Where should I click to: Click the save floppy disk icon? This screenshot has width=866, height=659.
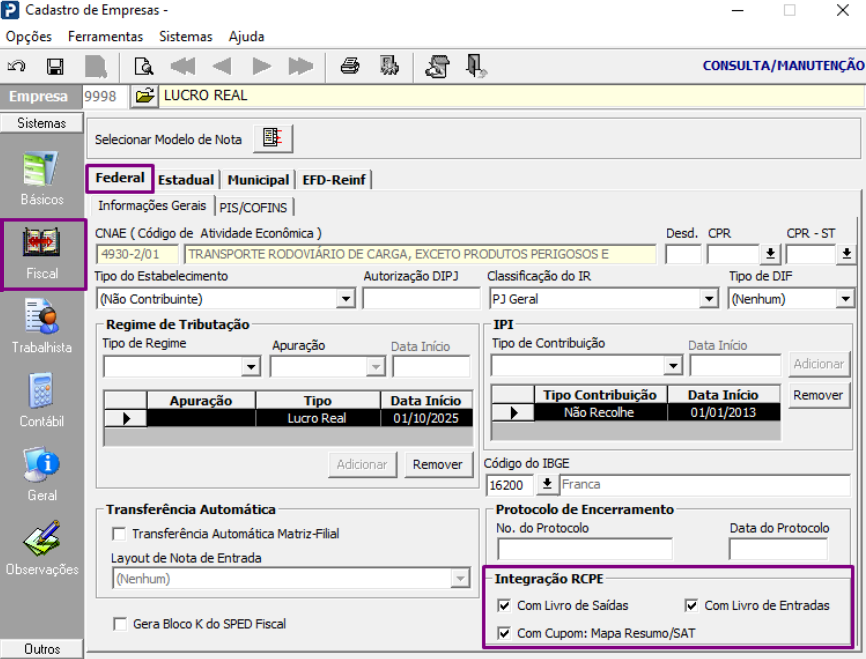pyautogui.click(x=55, y=66)
